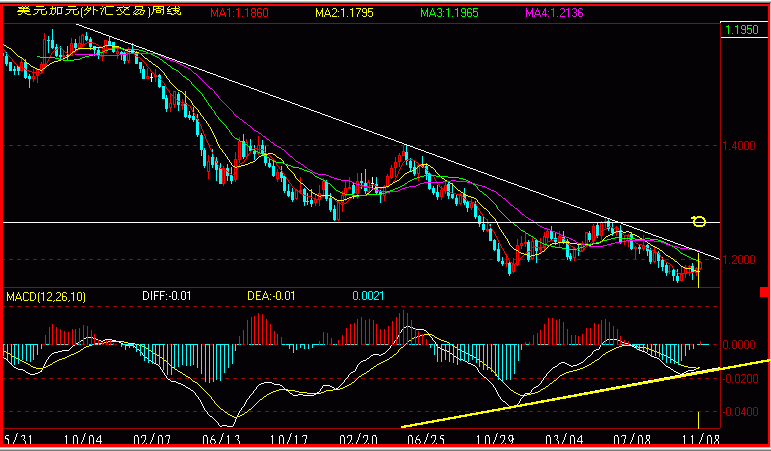This screenshot has height=451, width=771.
Task: Select the MA2:1.1795 indicator label
Action: pos(344,13)
